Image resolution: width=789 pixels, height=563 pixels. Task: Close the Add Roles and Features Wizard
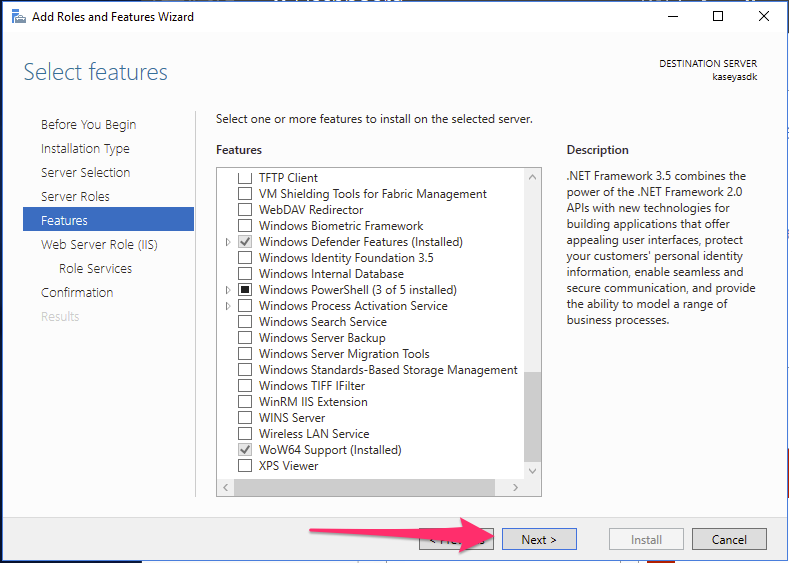pos(763,16)
